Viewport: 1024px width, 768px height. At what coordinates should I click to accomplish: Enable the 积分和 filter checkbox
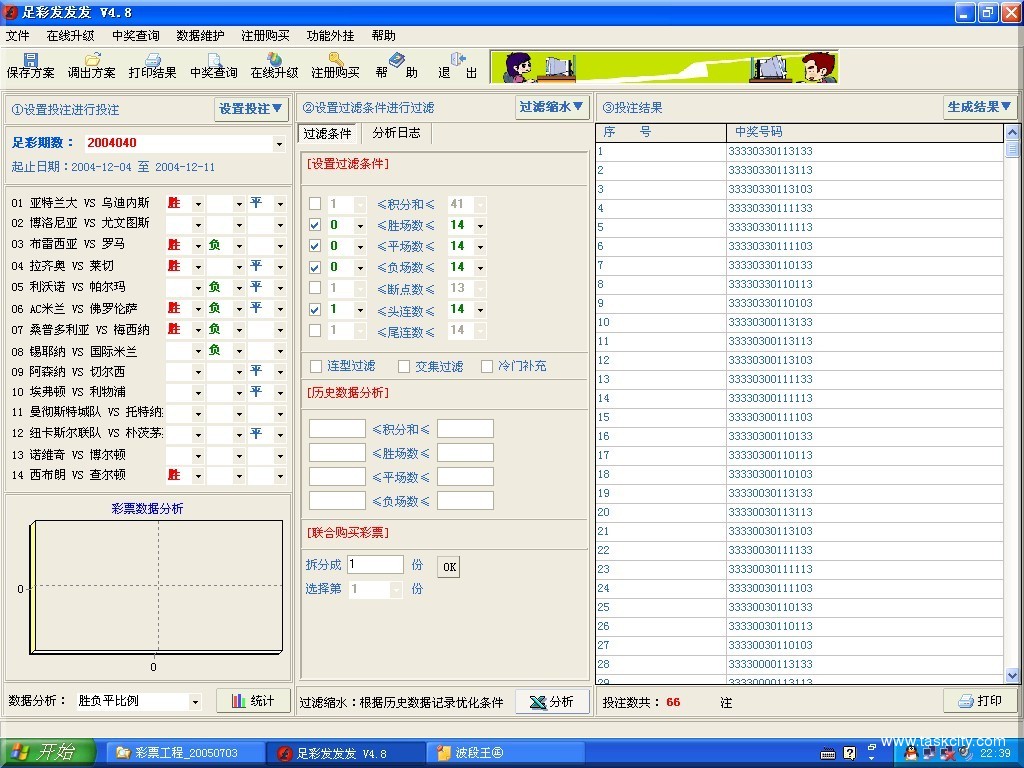pyautogui.click(x=315, y=204)
